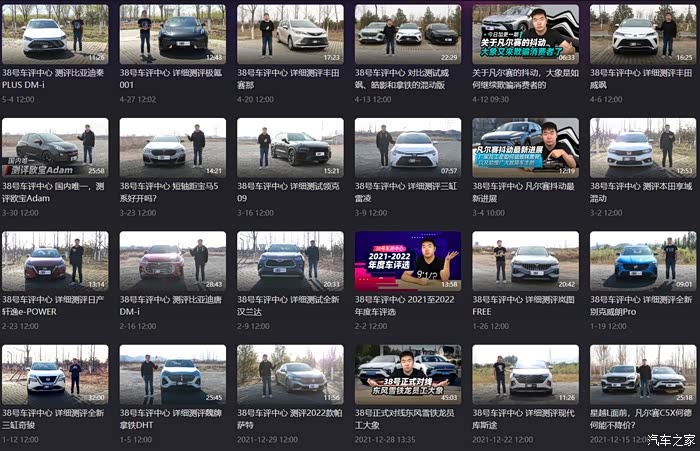Screen dimensions: 700x451
Task: Click title '38号车评中心 测评本田享域混动'
Action: tap(641, 192)
